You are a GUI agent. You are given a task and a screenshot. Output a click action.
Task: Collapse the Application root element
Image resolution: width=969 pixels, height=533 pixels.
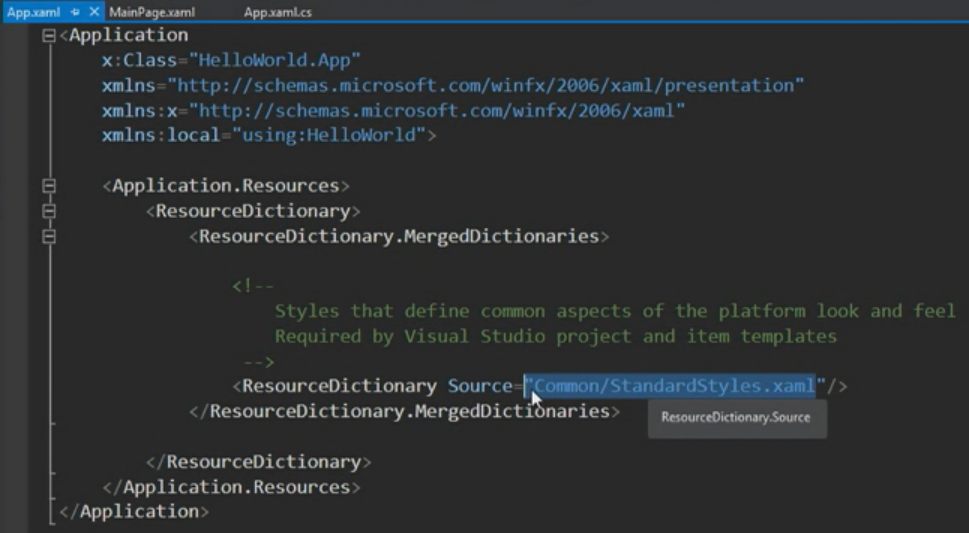click(49, 36)
